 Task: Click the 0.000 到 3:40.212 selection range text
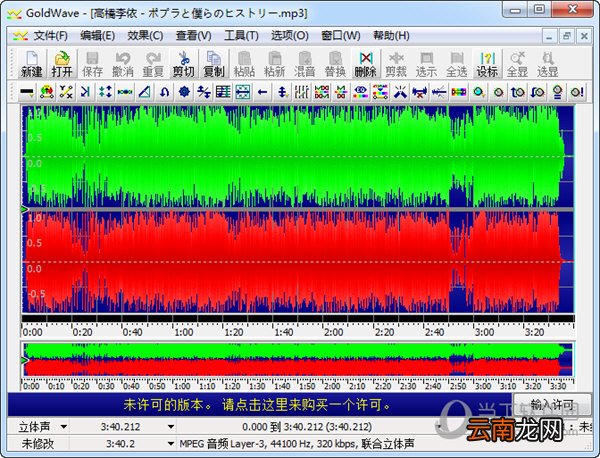(x=307, y=427)
